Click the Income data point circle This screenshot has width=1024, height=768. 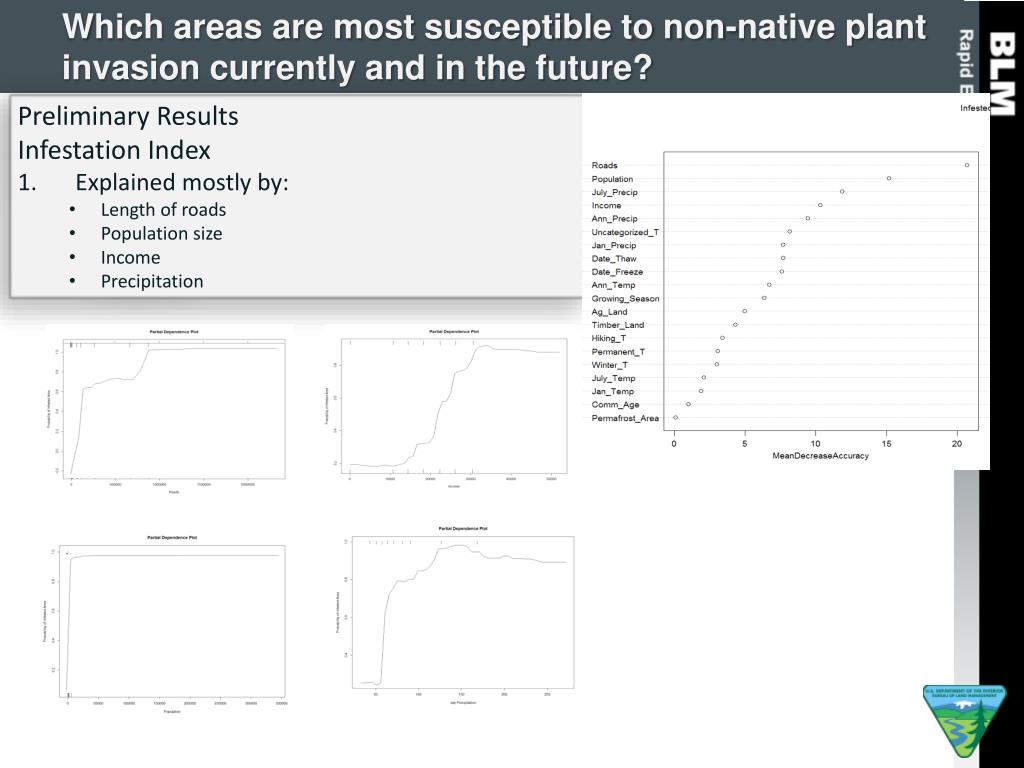click(820, 205)
